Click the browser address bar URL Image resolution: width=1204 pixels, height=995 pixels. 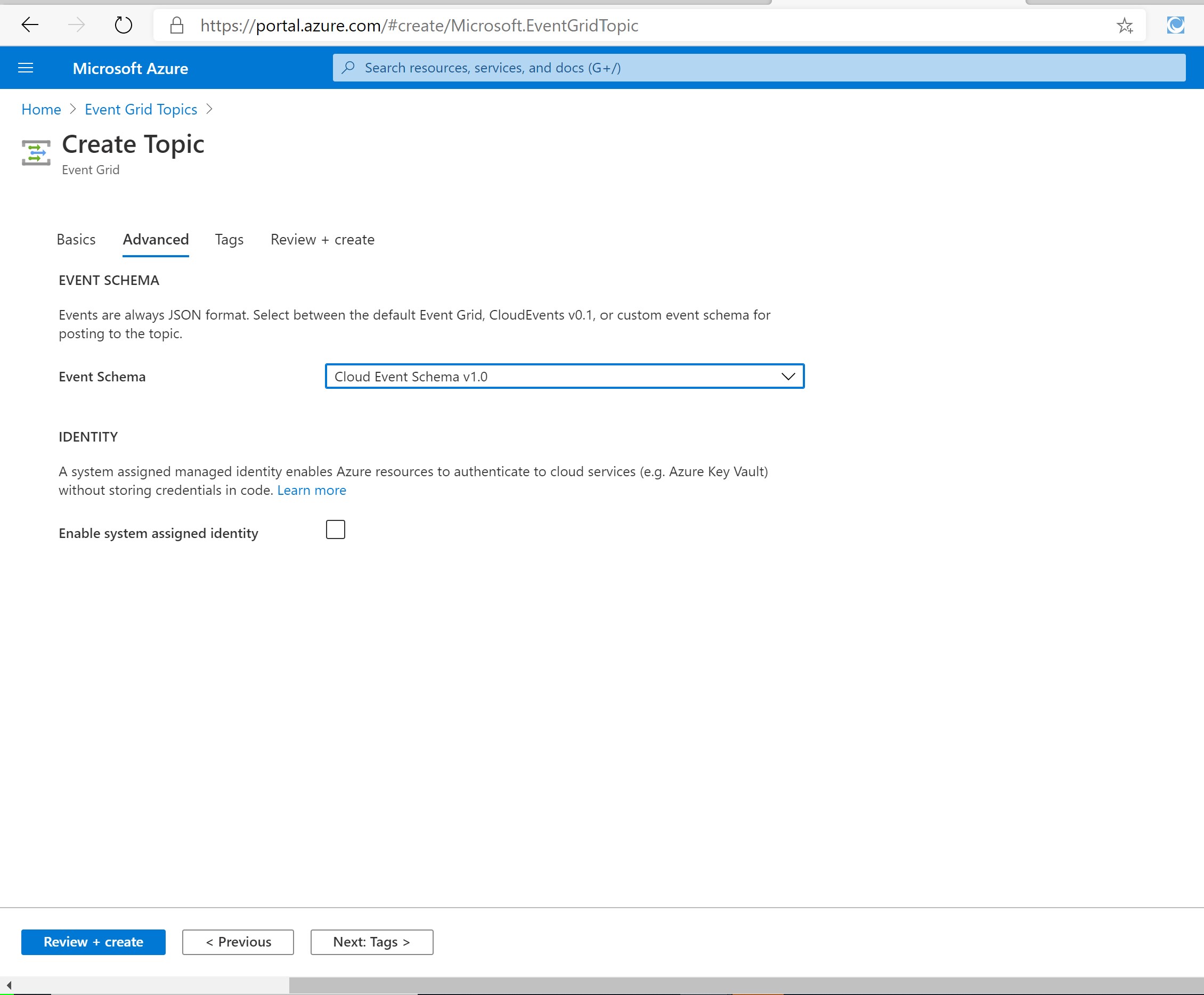click(419, 25)
